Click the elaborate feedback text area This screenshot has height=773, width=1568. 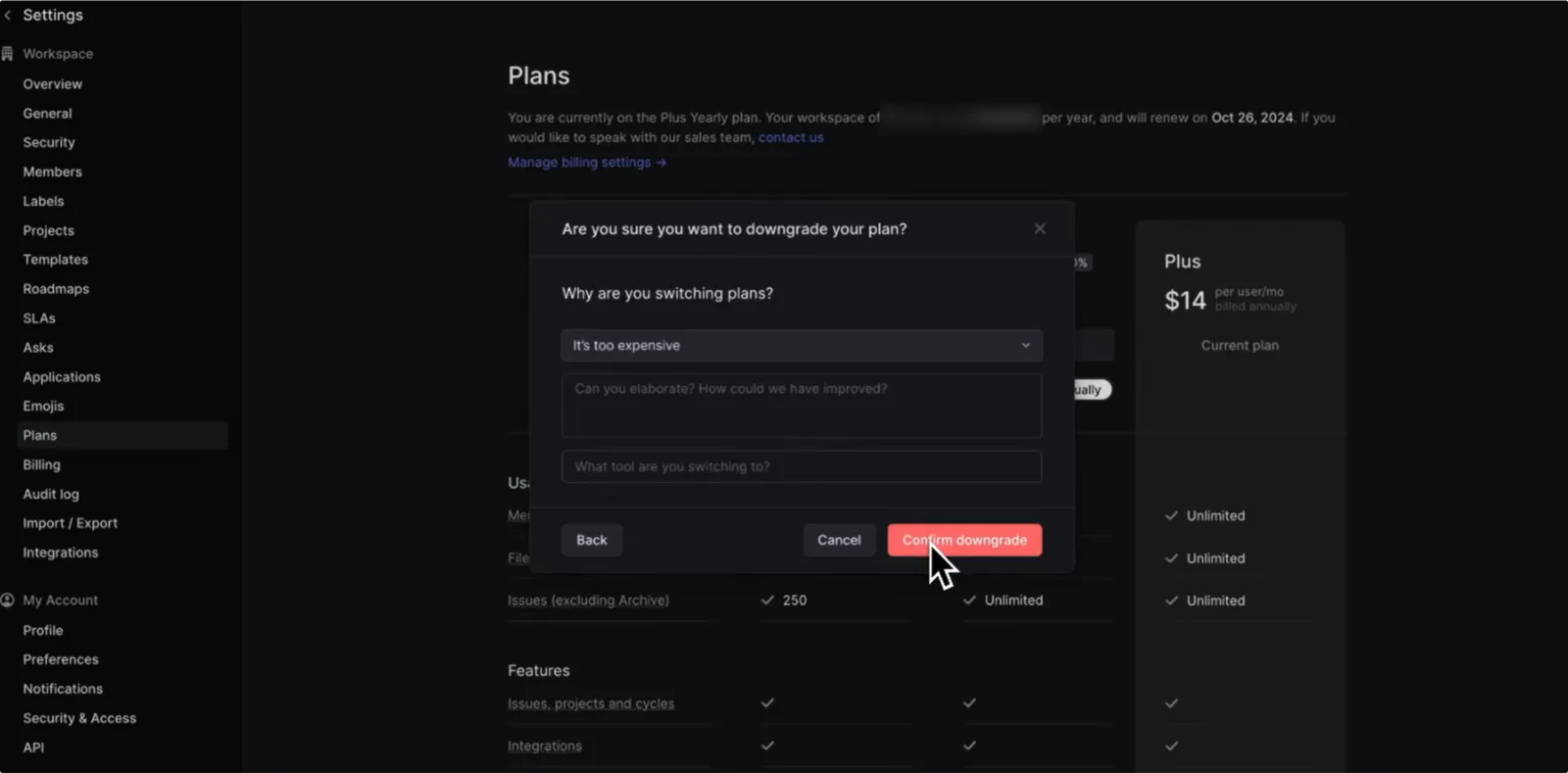pos(802,405)
